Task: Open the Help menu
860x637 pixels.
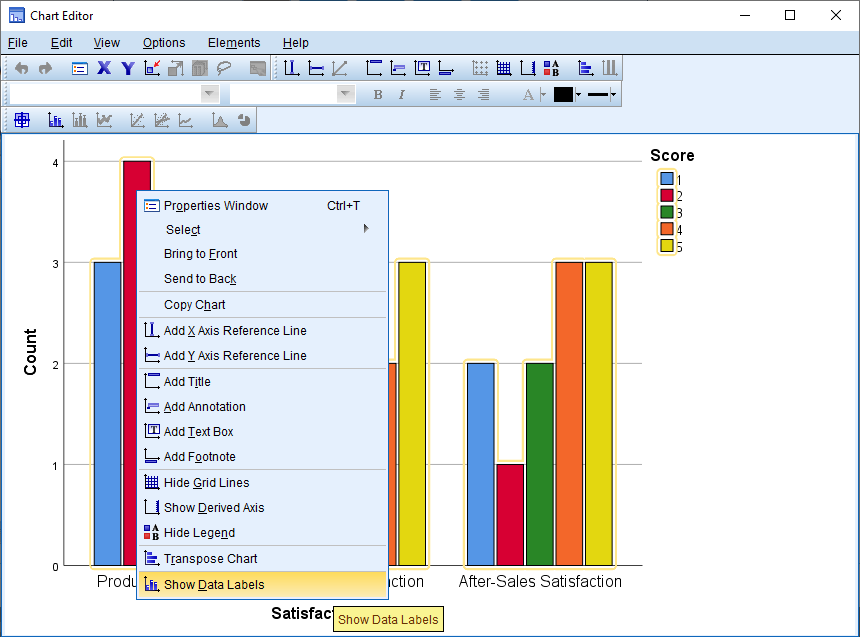Action: tap(296, 43)
